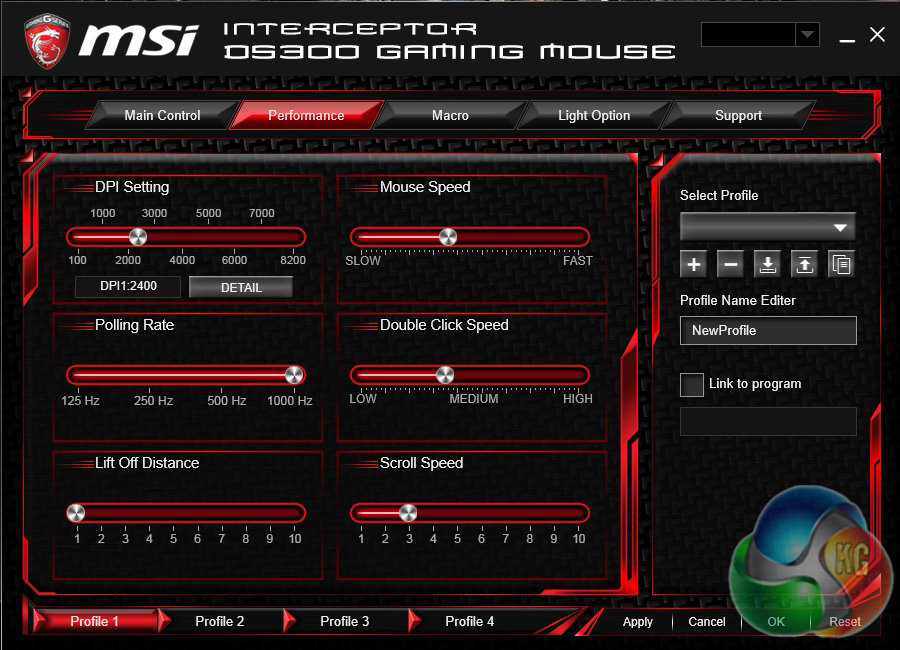Click the 250 Hz polling rate mark

(153, 400)
